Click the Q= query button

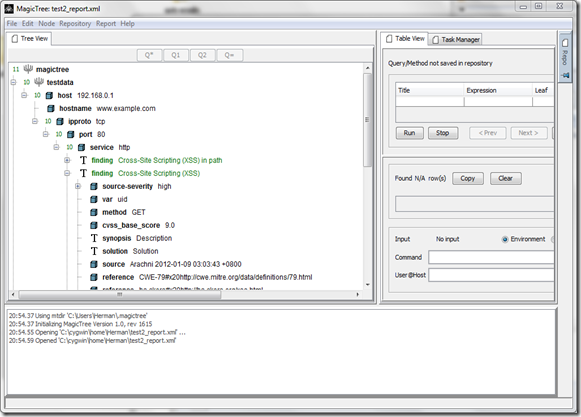click(x=229, y=55)
